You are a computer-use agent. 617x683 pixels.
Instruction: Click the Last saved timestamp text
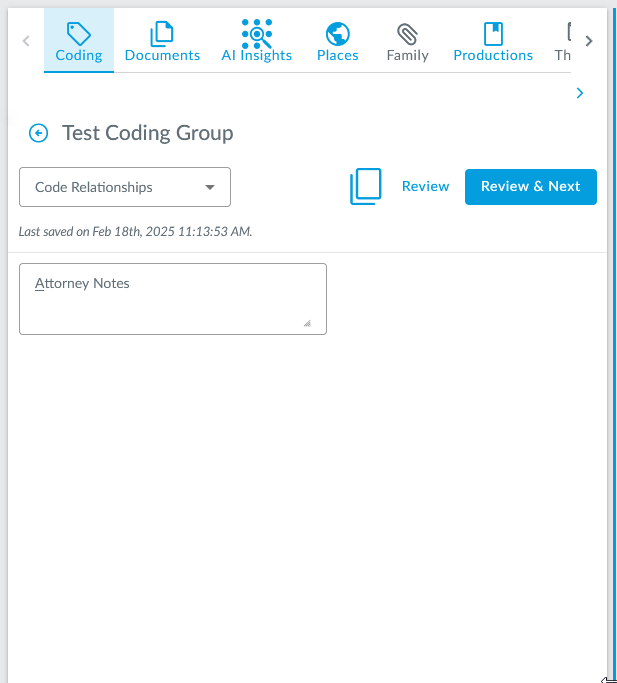tap(136, 232)
